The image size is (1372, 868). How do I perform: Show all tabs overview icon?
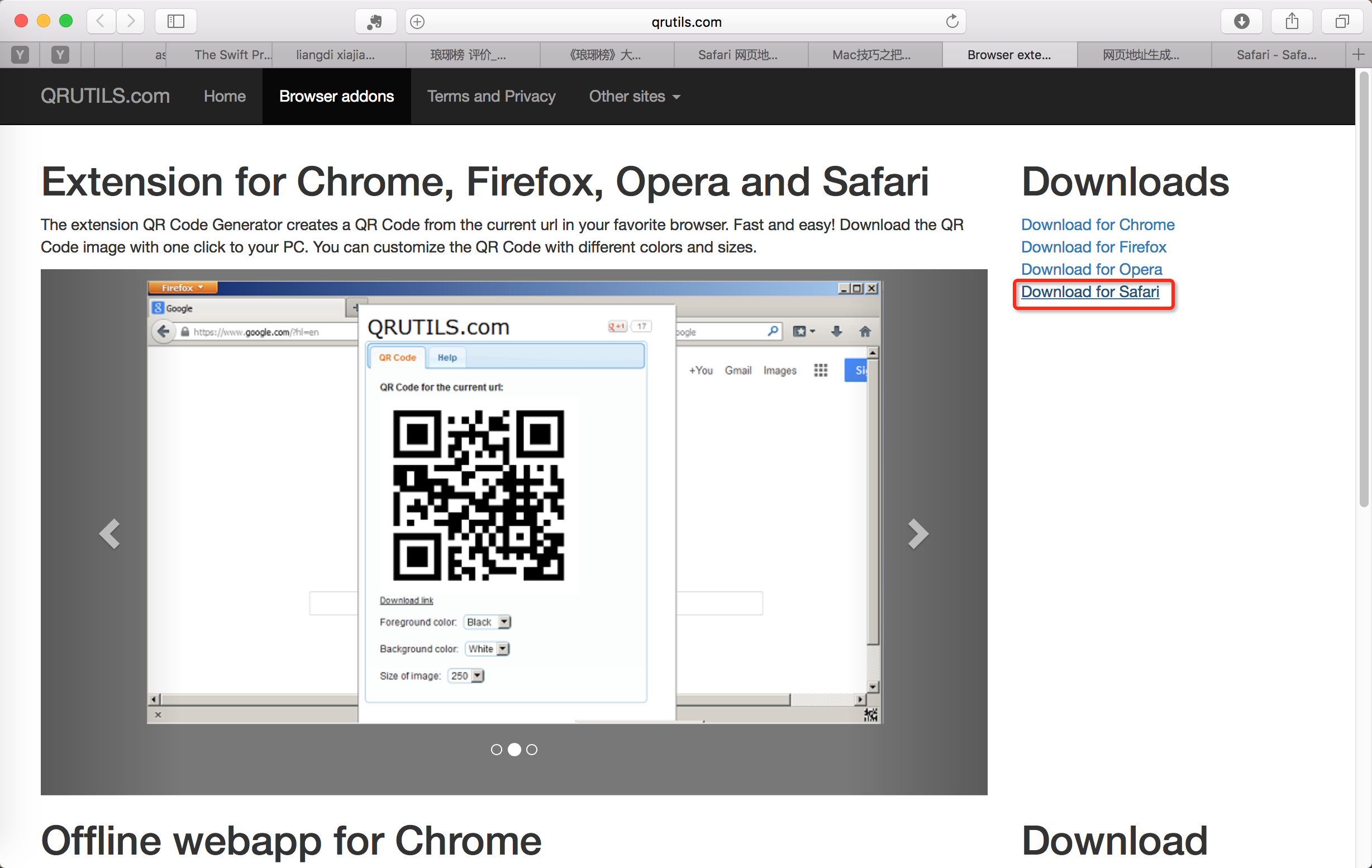[1342, 22]
